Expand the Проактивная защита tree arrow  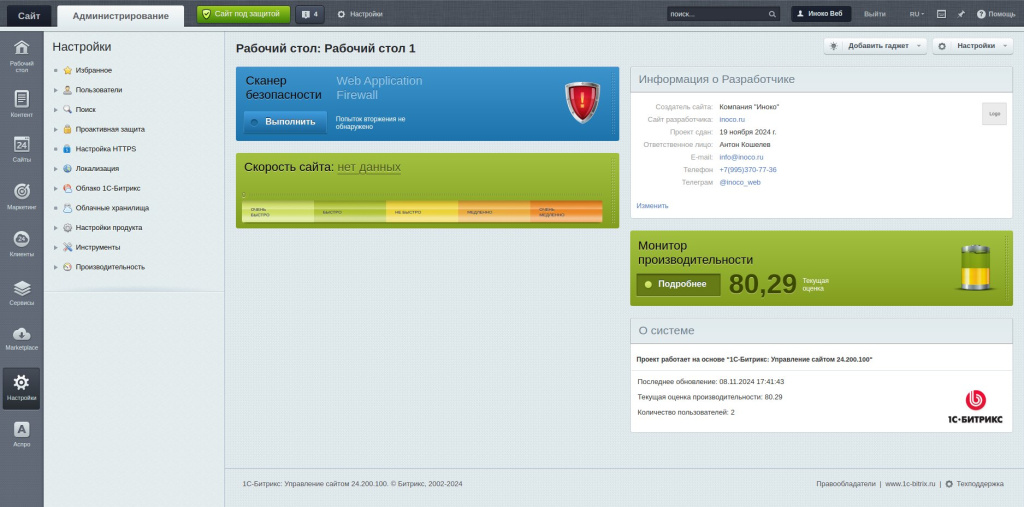56,129
